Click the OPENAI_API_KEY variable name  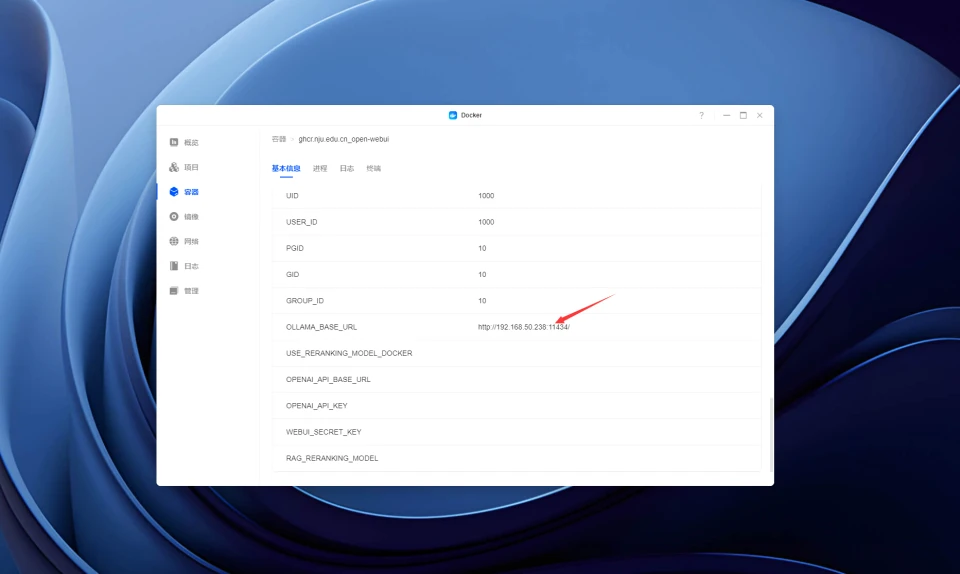(x=317, y=406)
